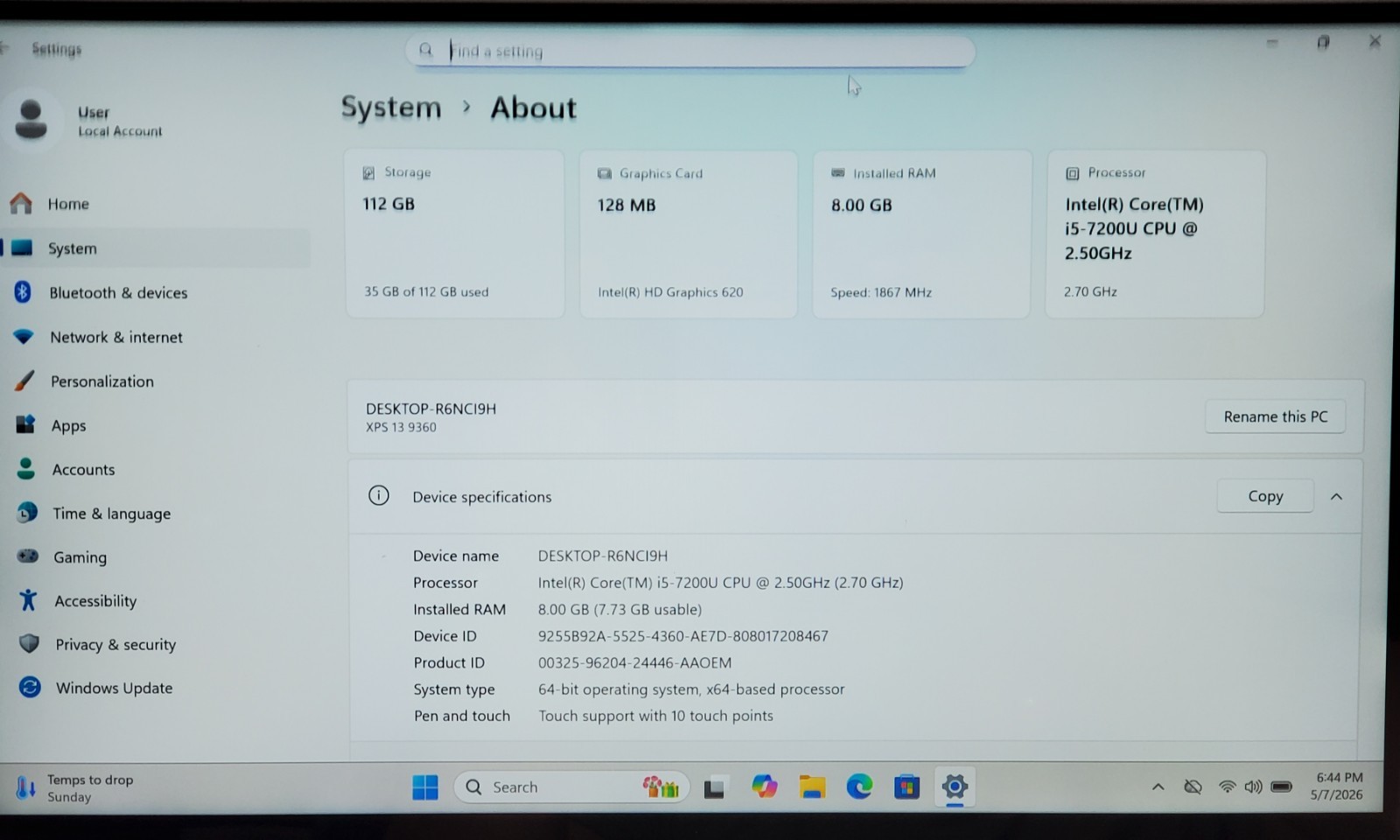Open the Graphics Card 128 MB card
This screenshot has height=840, width=1400.
pos(689,234)
